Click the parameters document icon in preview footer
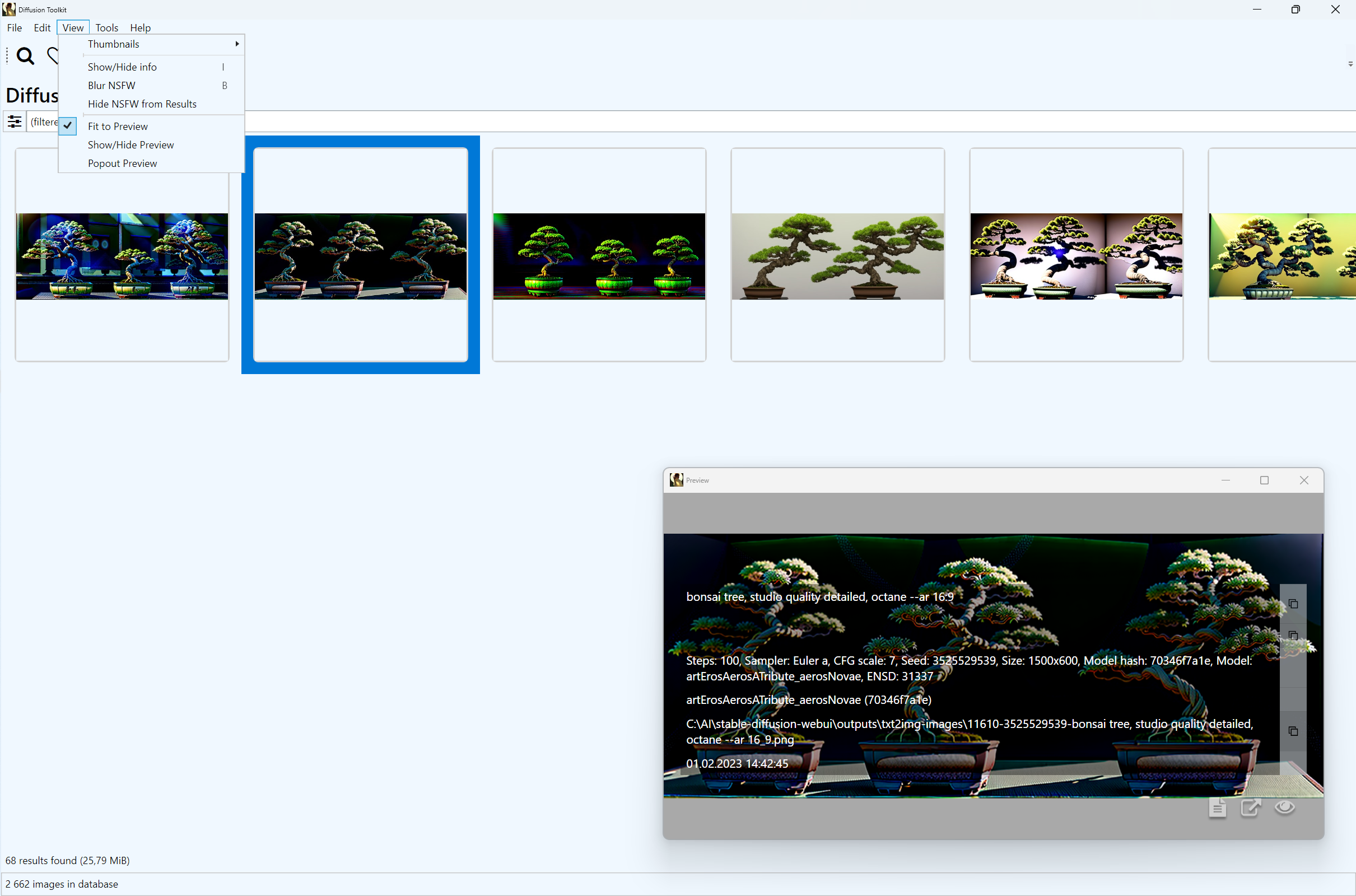 click(1217, 808)
